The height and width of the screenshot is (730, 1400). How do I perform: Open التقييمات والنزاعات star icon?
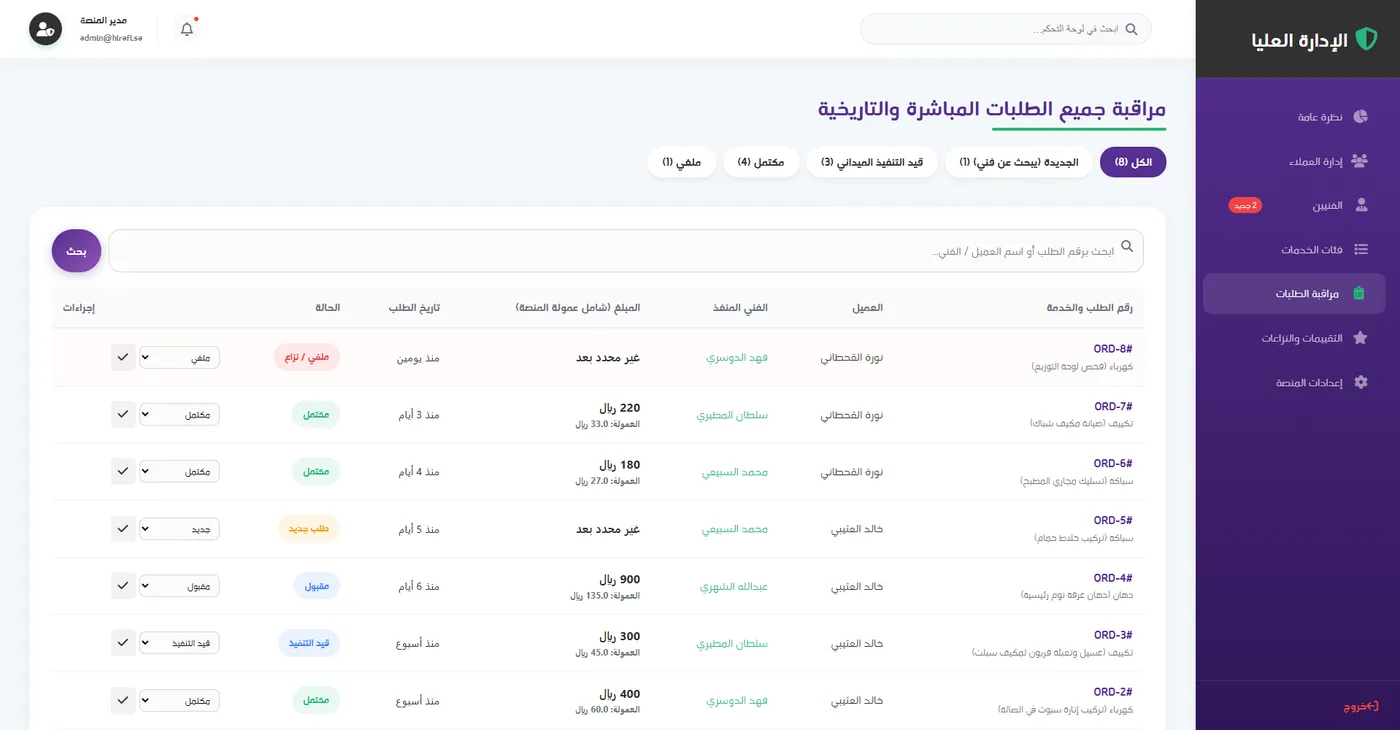(1360, 338)
